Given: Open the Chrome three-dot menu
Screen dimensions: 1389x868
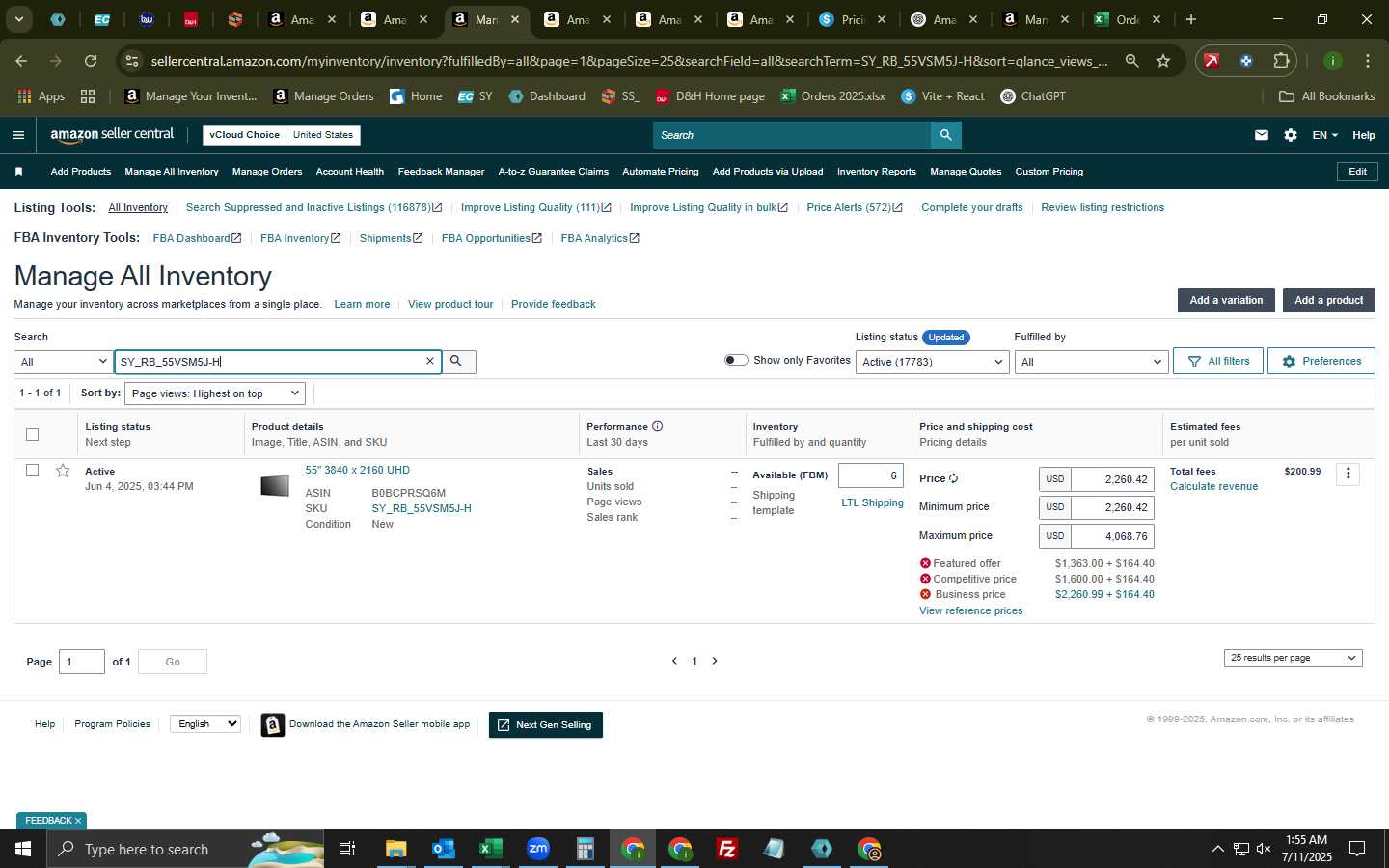Looking at the screenshot, I should click(1367, 61).
